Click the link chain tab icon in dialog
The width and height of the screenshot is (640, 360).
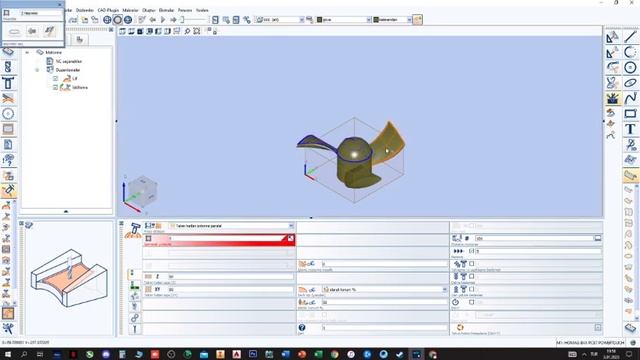(x=135, y=318)
